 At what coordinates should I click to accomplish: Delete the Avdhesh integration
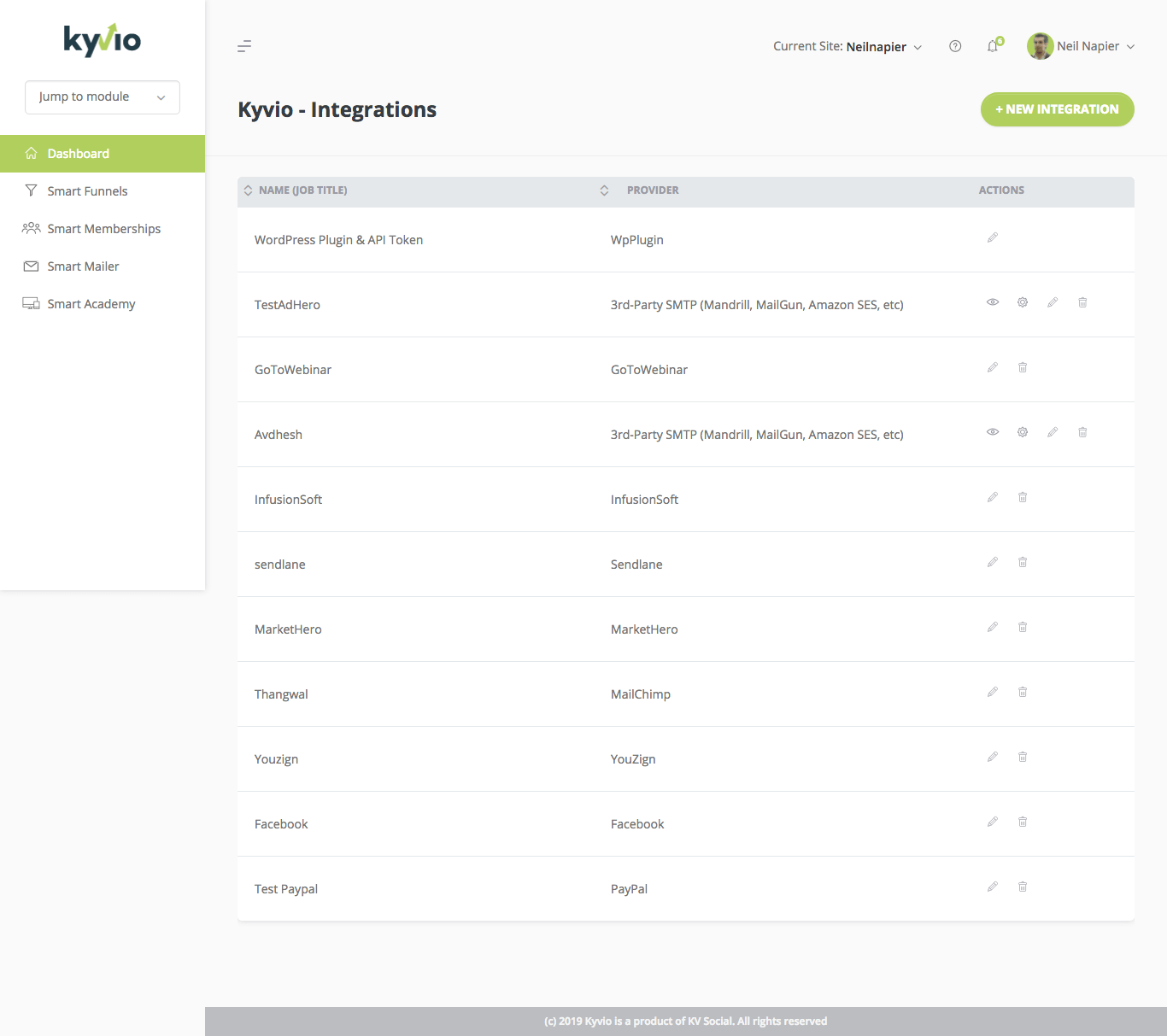1082,432
